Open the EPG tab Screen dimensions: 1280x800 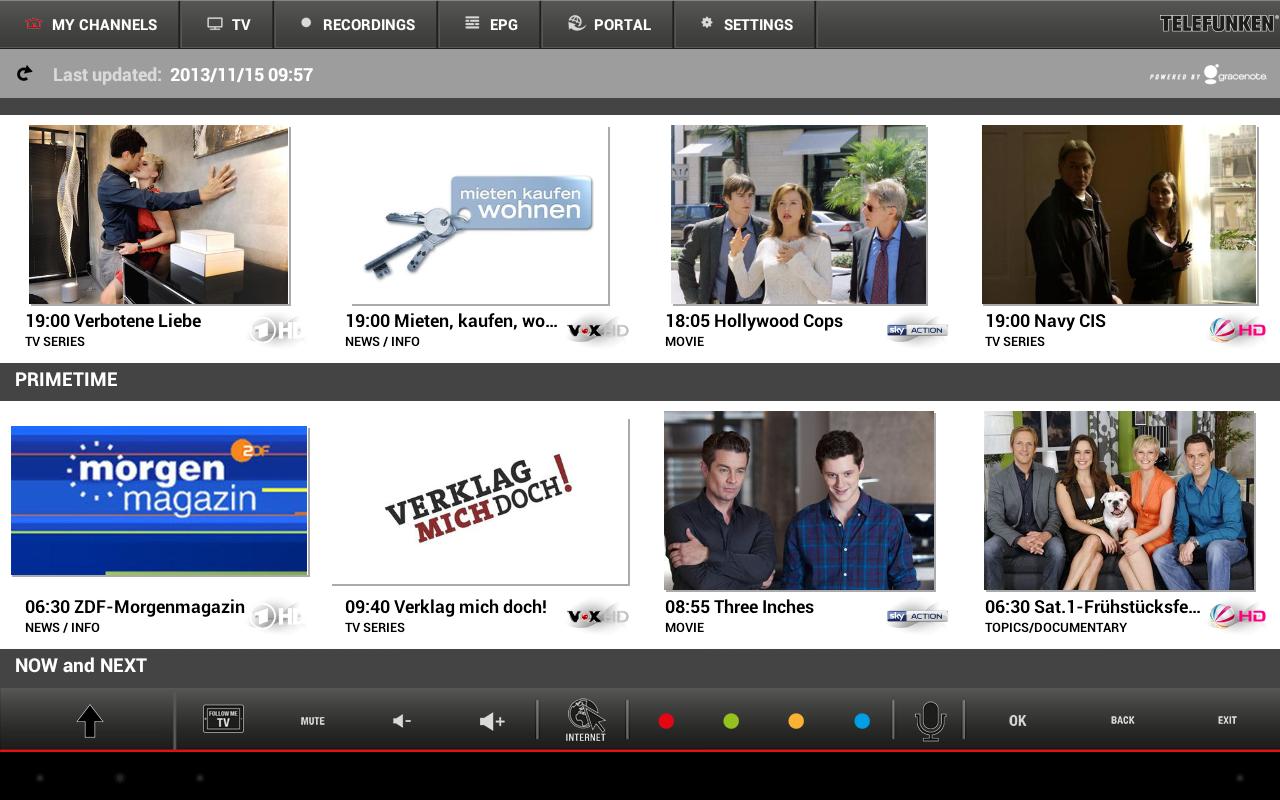click(x=490, y=24)
